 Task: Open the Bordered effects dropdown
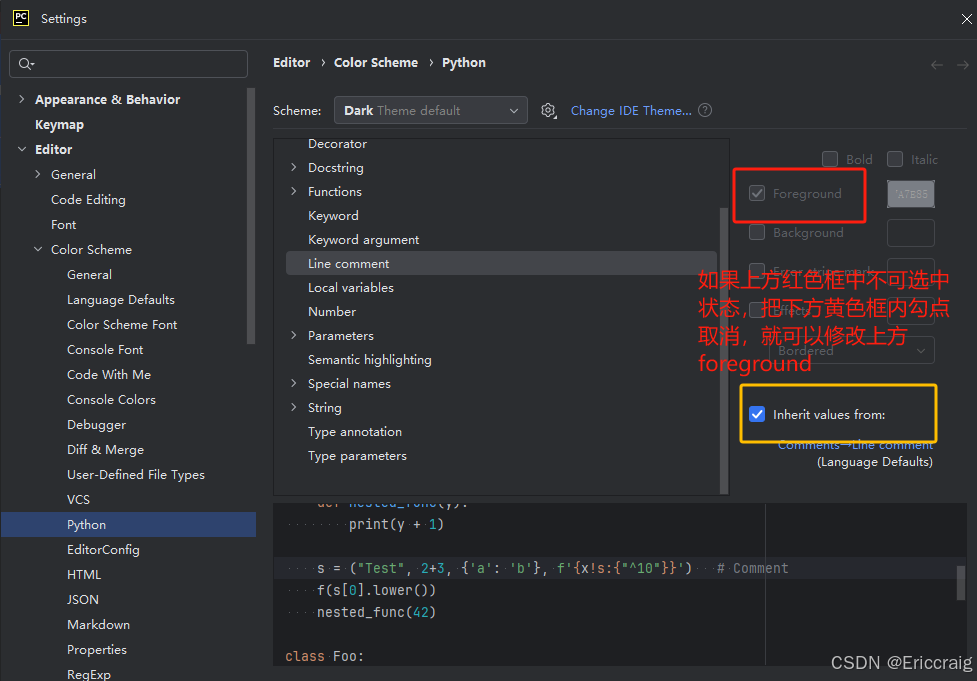click(x=852, y=351)
